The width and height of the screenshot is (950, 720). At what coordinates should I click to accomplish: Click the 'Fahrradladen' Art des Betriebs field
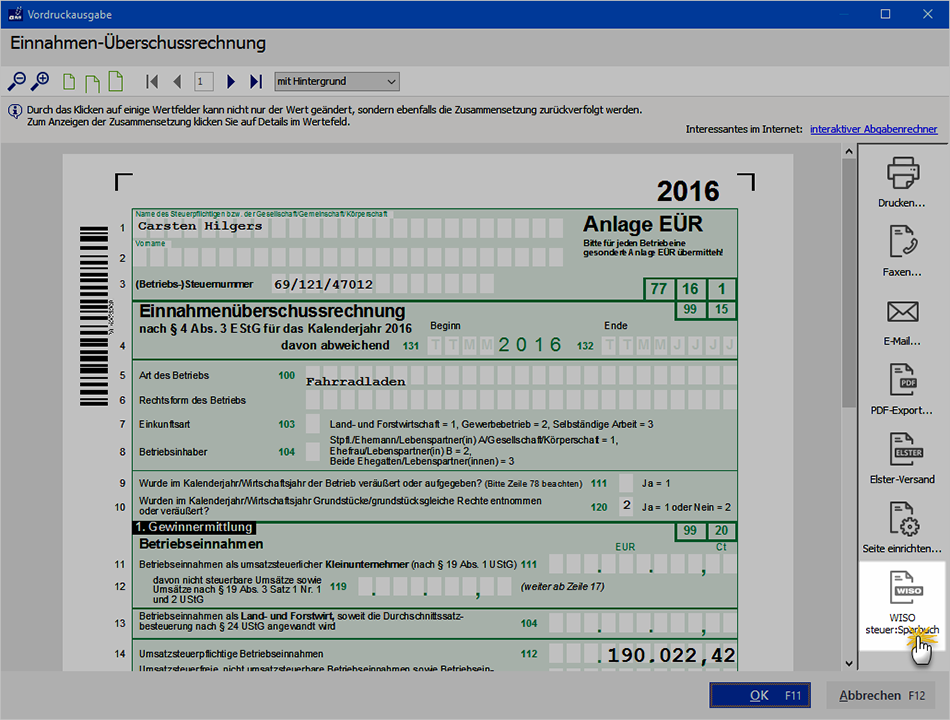click(521, 376)
